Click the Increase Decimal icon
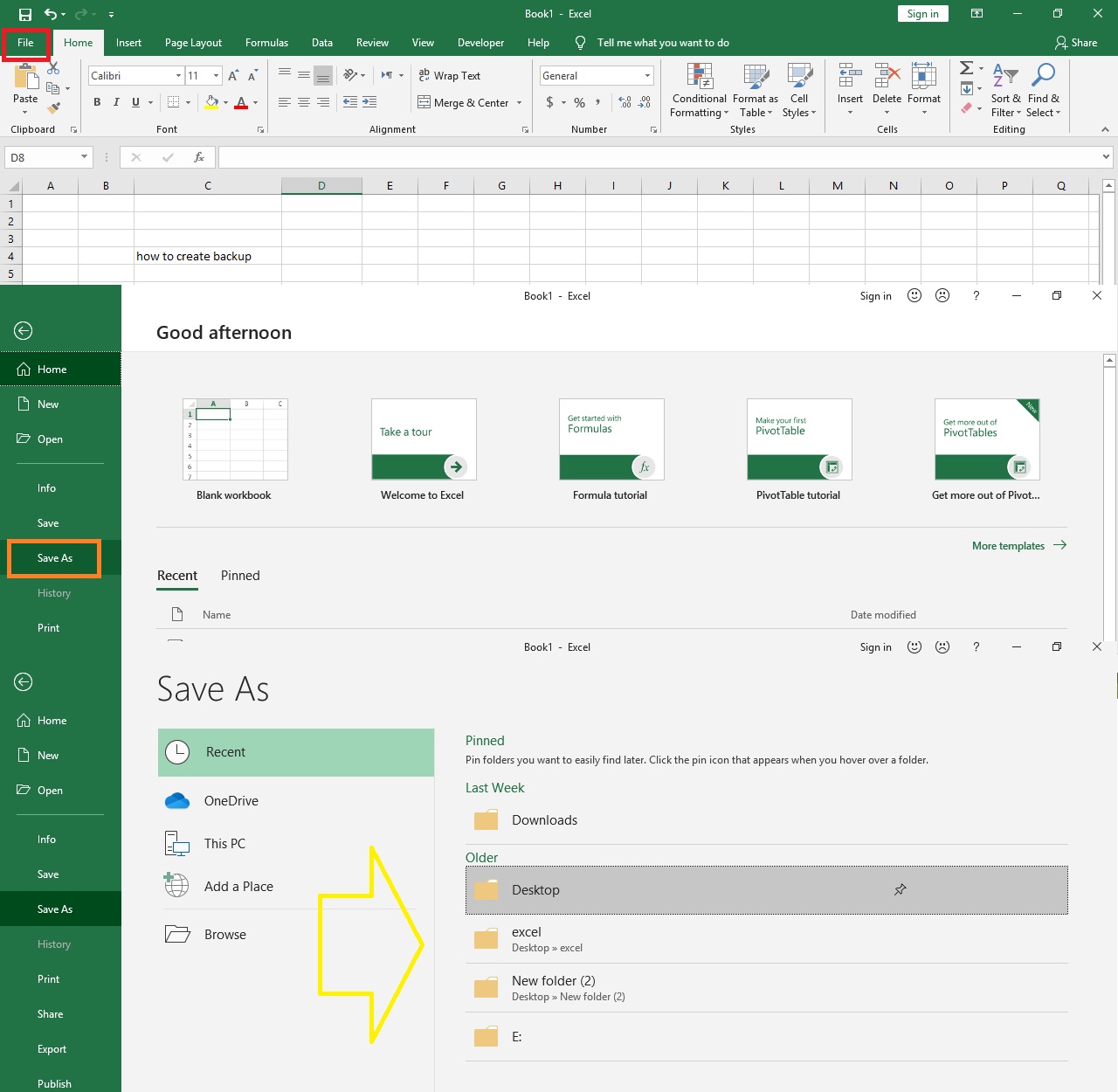The height and width of the screenshot is (1092, 1118). [x=625, y=102]
